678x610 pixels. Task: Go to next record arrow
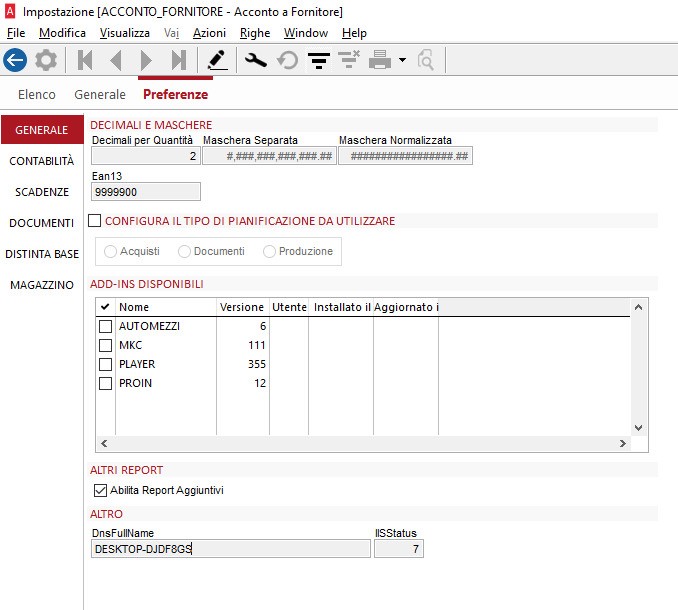click(x=147, y=60)
